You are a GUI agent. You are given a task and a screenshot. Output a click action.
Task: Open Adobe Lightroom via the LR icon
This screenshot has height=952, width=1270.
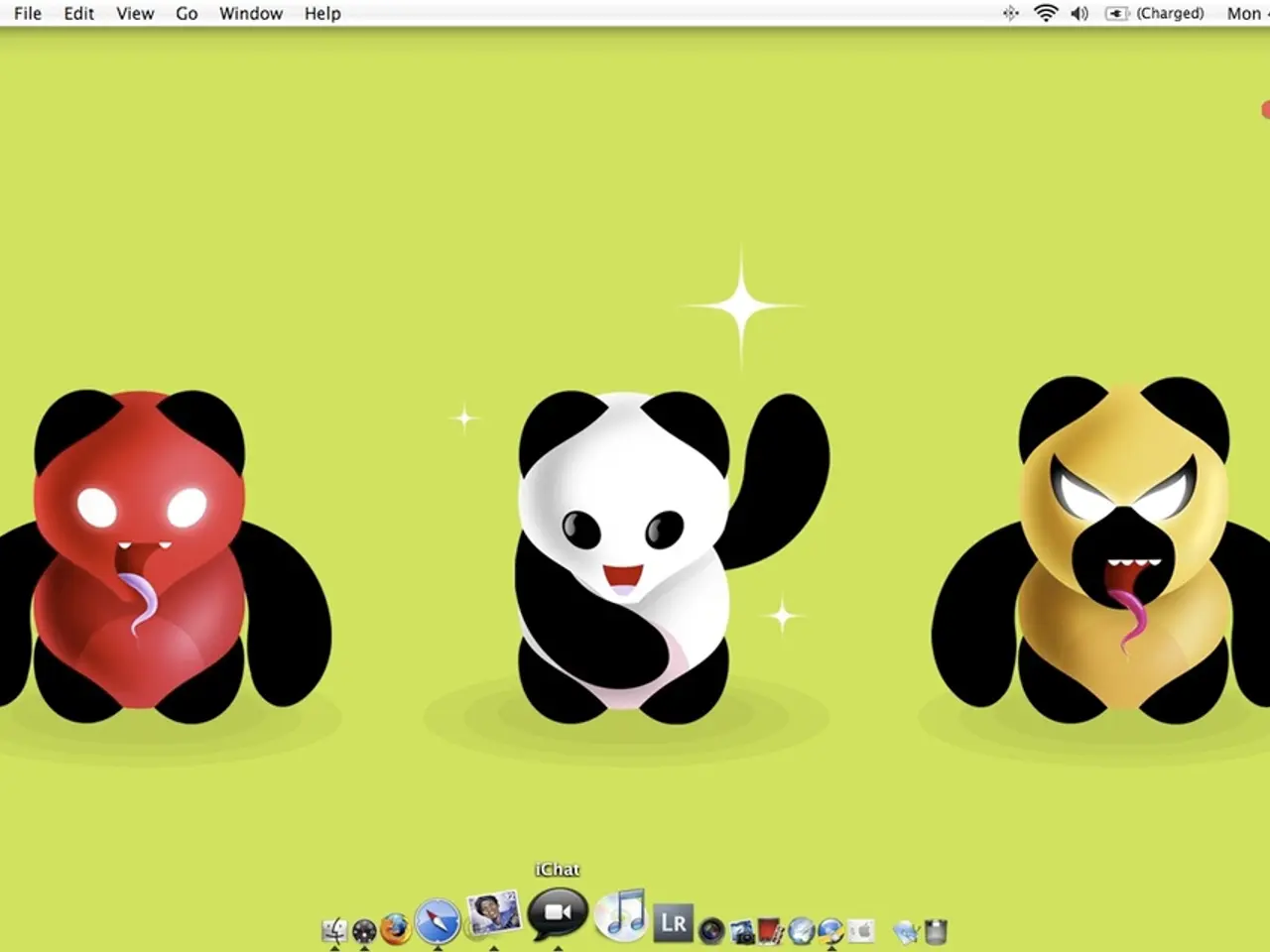click(674, 922)
